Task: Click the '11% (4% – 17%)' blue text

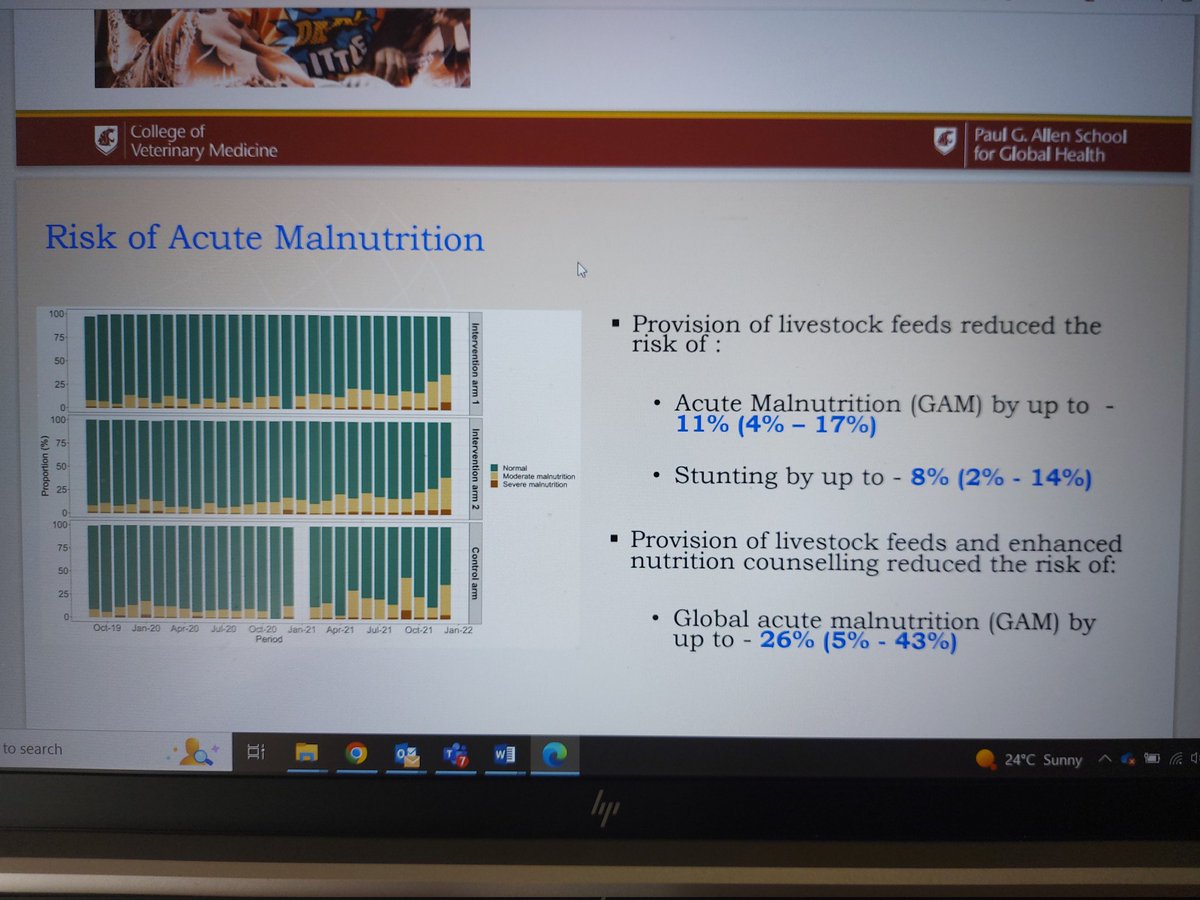Action: 775,426
